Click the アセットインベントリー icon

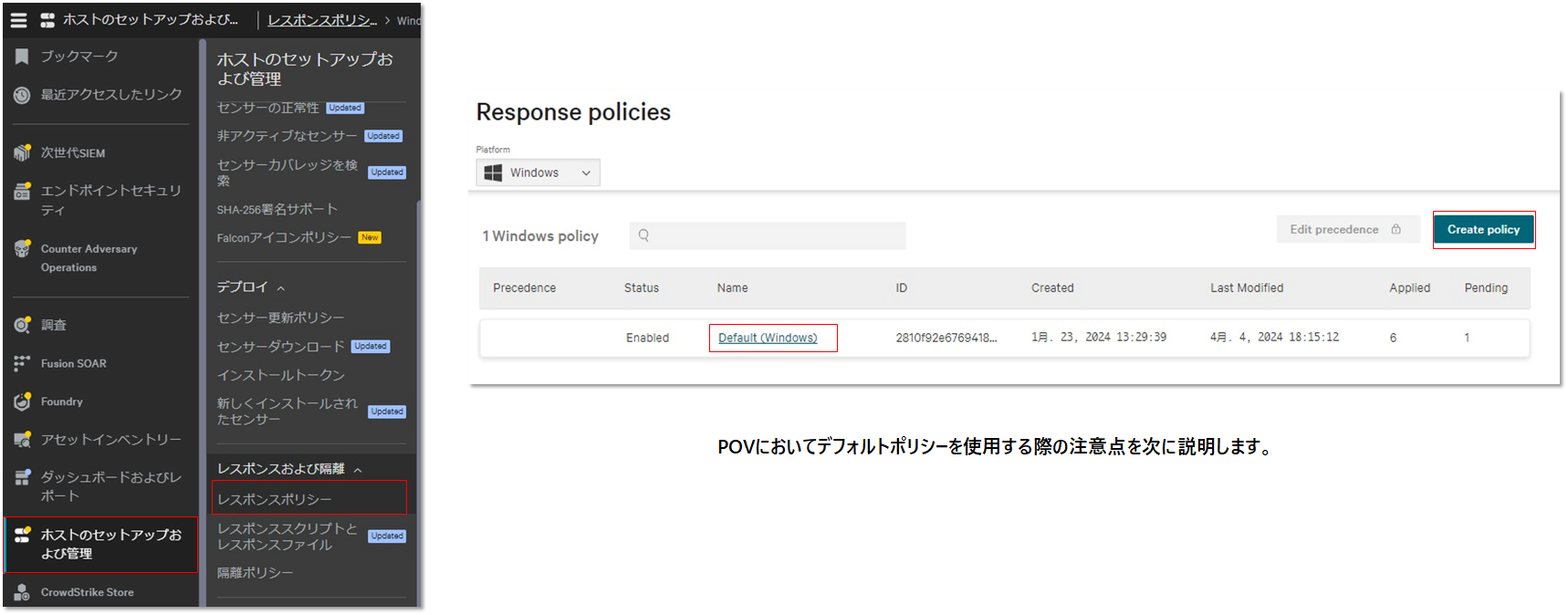[x=22, y=440]
